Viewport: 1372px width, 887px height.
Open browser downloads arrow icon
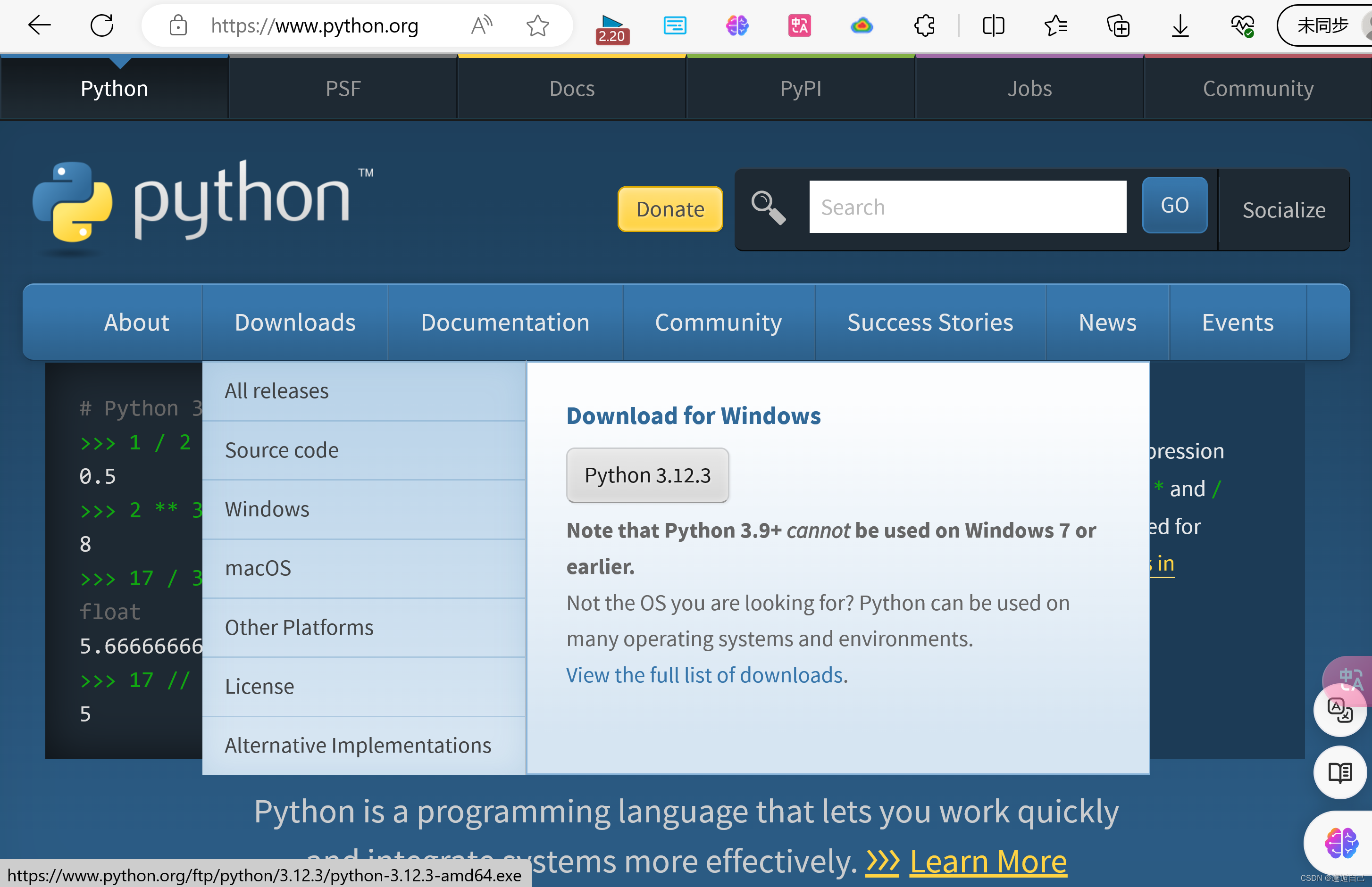click(1180, 25)
